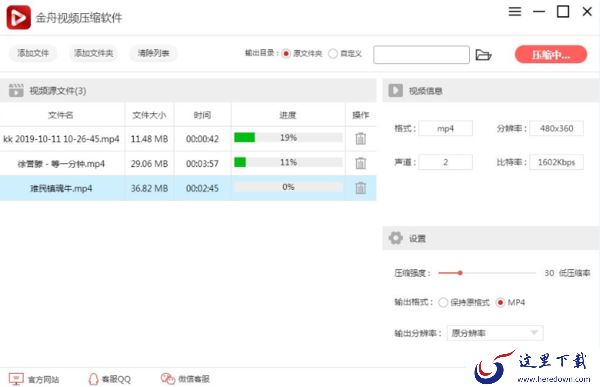This screenshot has width=600, height=387.
Task: Click the 格式 mp4 field
Action: coord(445,128)
